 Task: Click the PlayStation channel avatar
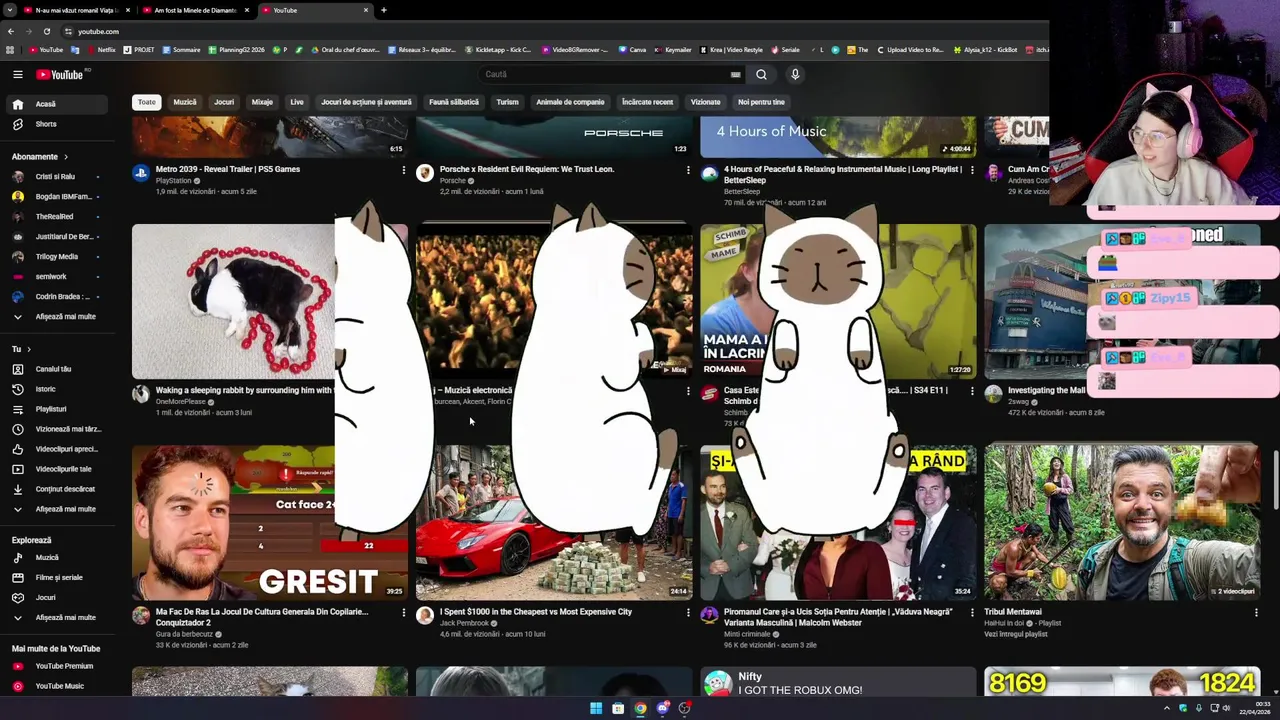[x=141, y=173]
